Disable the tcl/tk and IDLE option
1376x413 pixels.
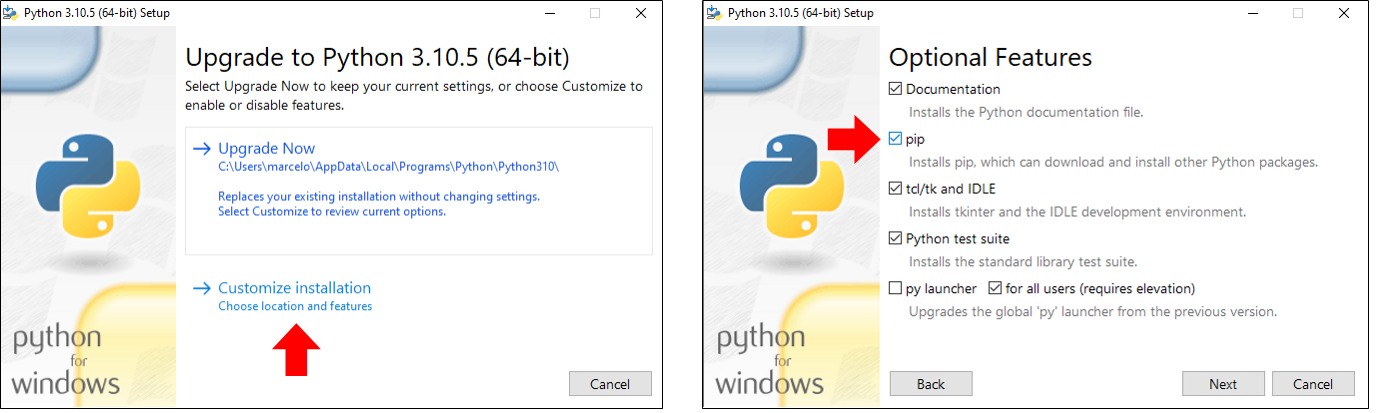896,189
